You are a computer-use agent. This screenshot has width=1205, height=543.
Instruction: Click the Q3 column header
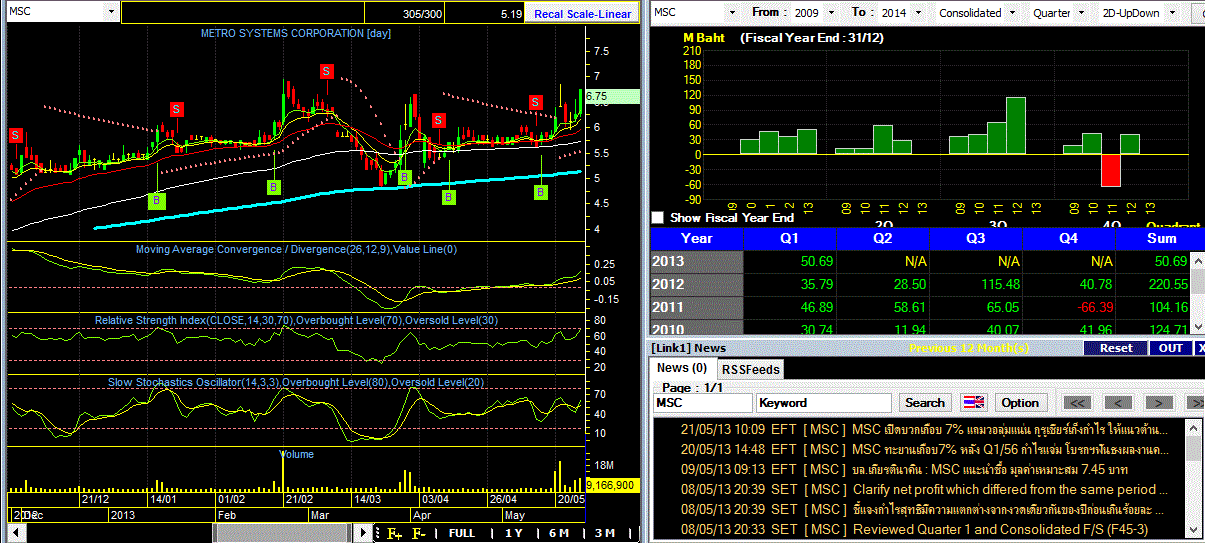click(x=976, y=239)
